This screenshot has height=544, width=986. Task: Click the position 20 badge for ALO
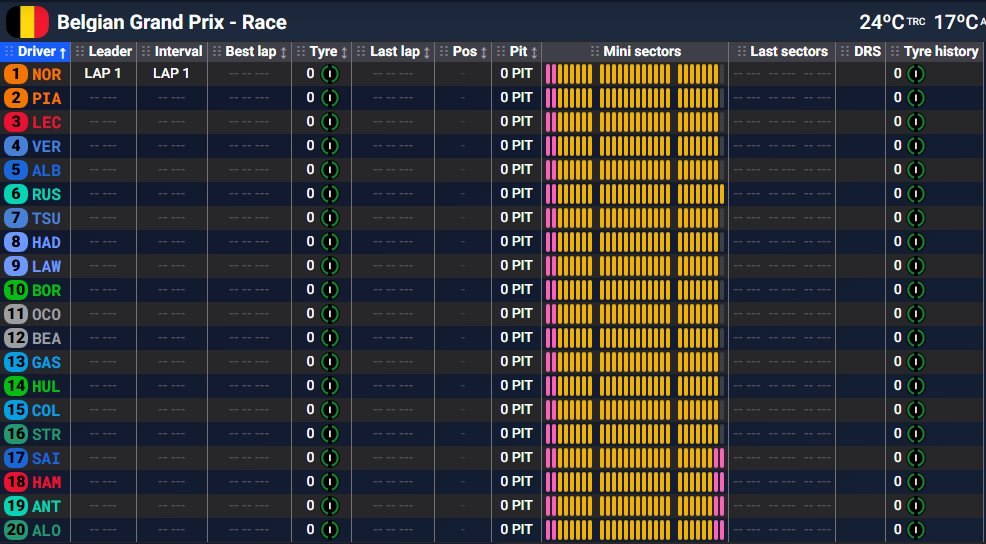click(16, 530)
